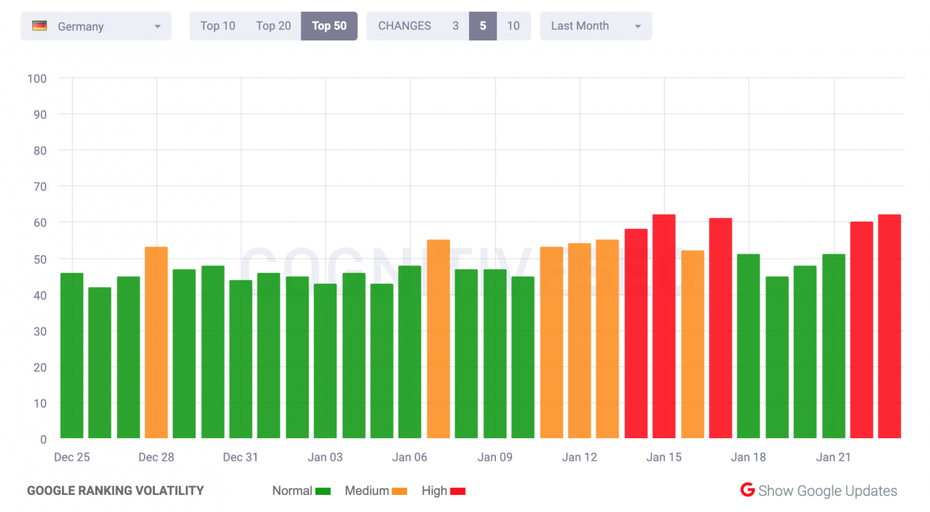Image resolution: width=930 pixels, height=512 pixels.
Task: Open the Germany country dropdown
Action: click(x=96, y=26)
